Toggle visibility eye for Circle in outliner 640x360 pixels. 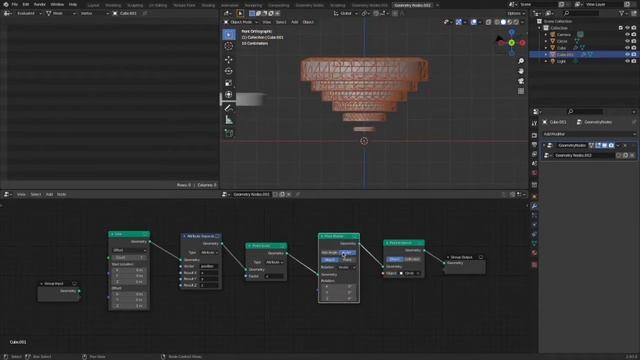(627, 41)
